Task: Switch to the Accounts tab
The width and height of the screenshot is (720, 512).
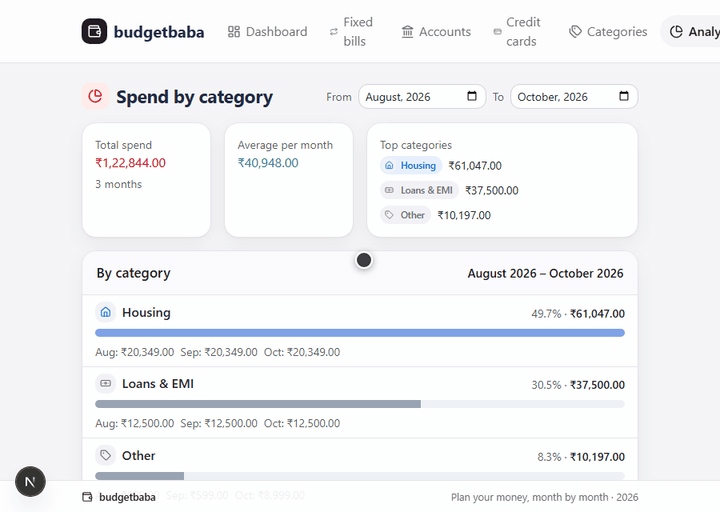Action: [x=436, y=32]
